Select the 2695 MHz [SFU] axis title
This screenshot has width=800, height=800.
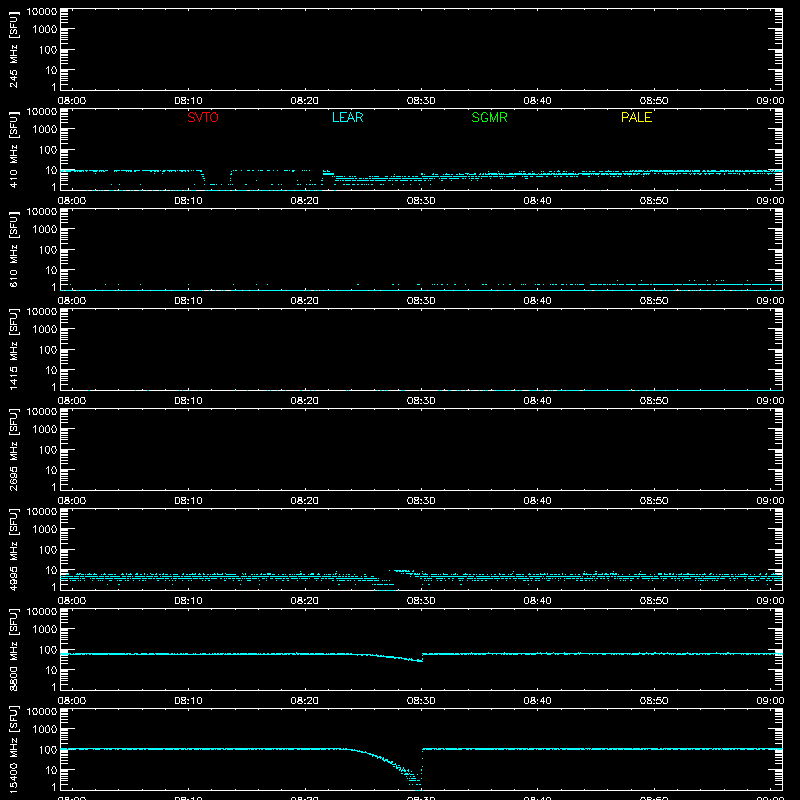(x=13, y=449)
